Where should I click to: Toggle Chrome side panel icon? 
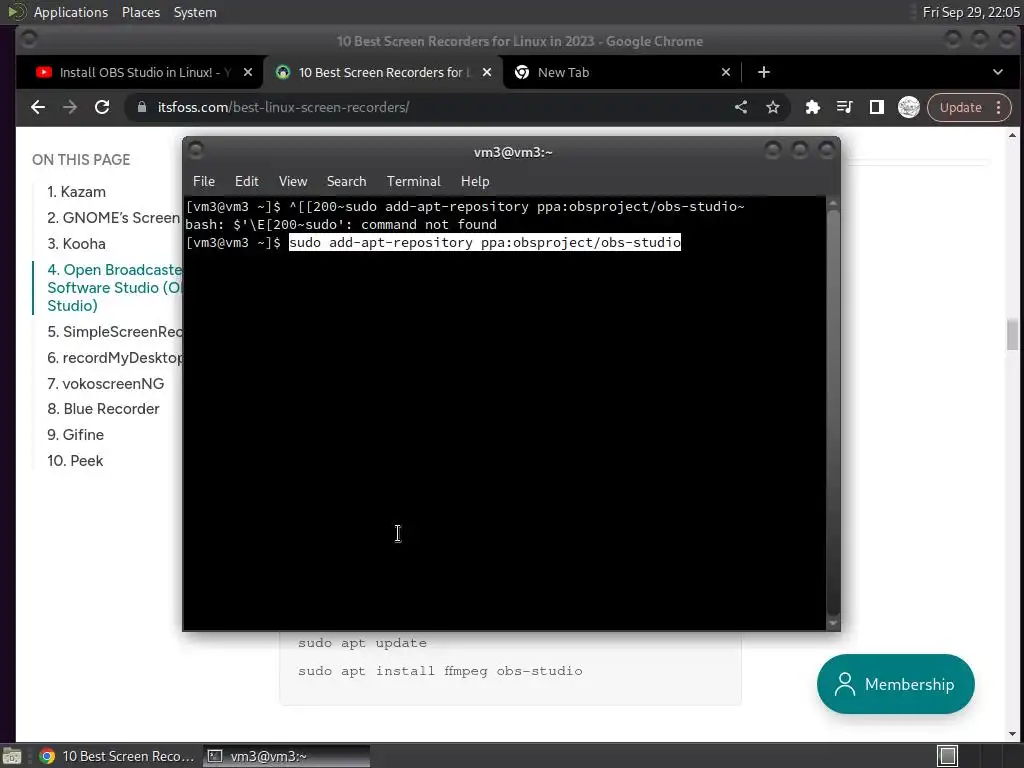tap(876, 107)
